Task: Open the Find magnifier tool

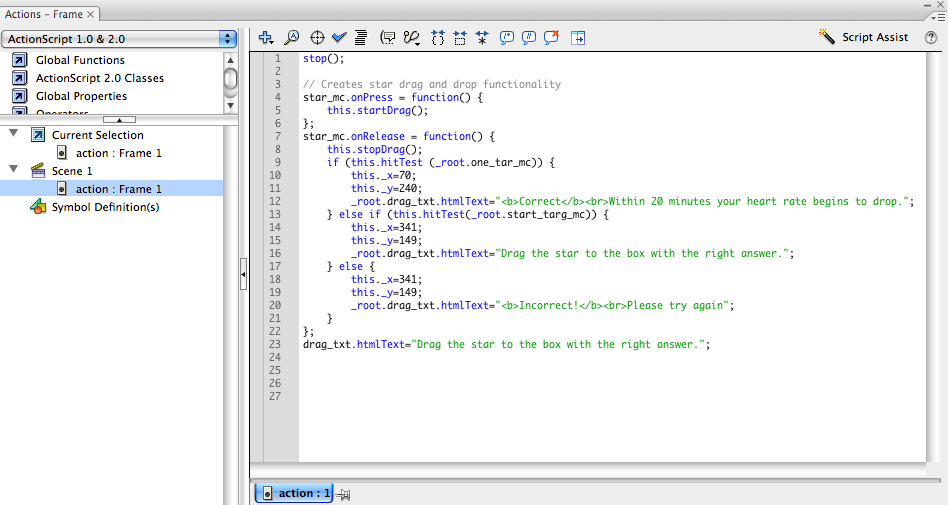Action: 291,37
